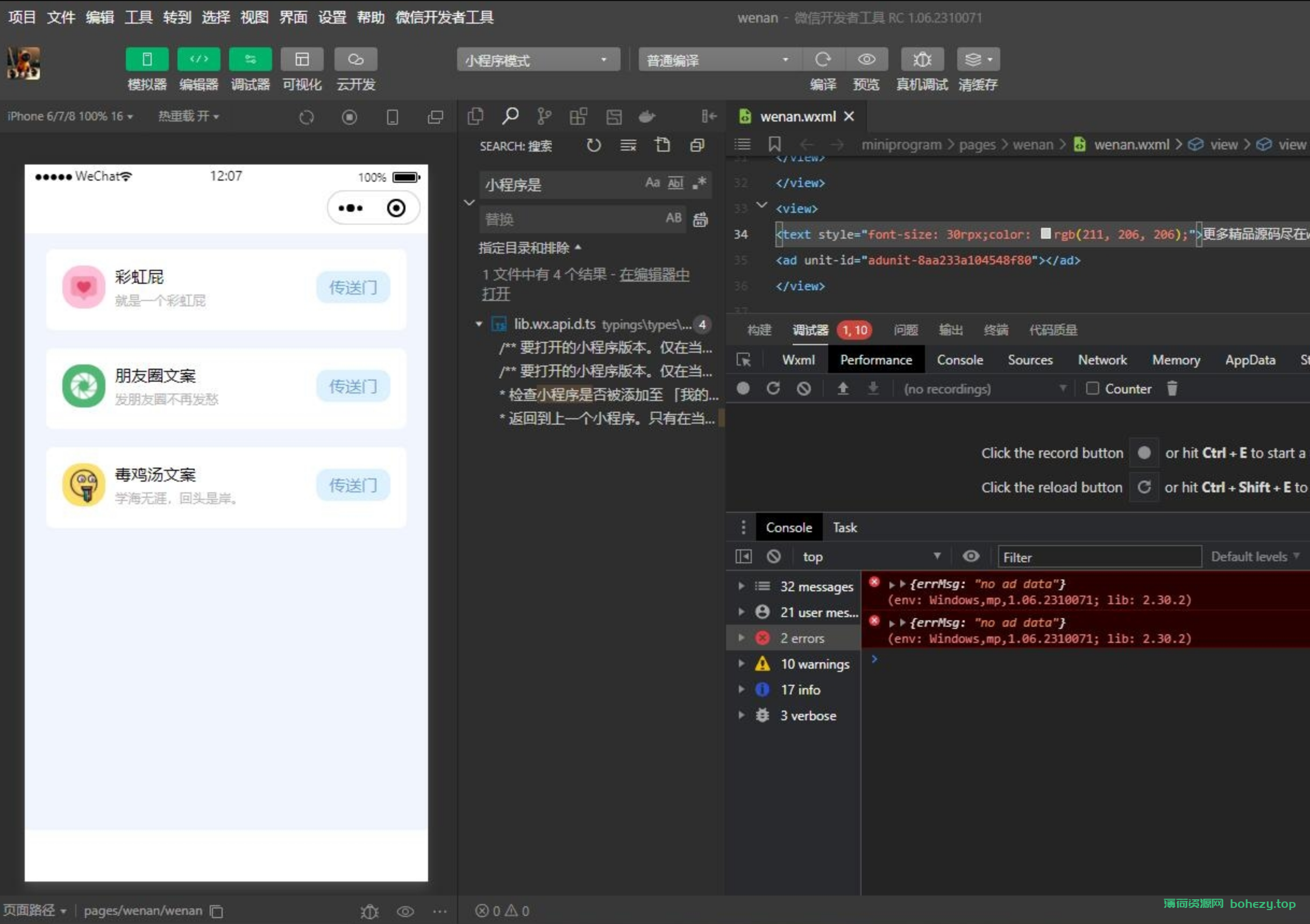Collapse all search results icon
Image resolution: width=1310 pixels, height=924 pixels.
pos(697,146)
